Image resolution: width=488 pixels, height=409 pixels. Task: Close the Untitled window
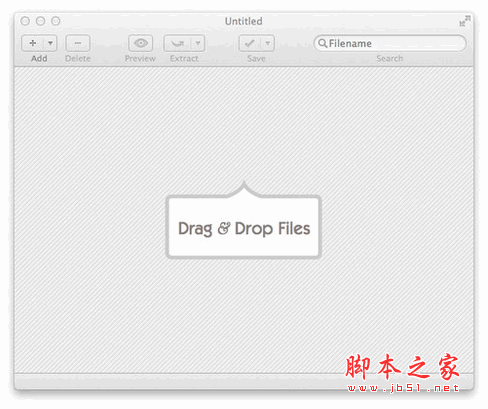(x=25, y=21)
